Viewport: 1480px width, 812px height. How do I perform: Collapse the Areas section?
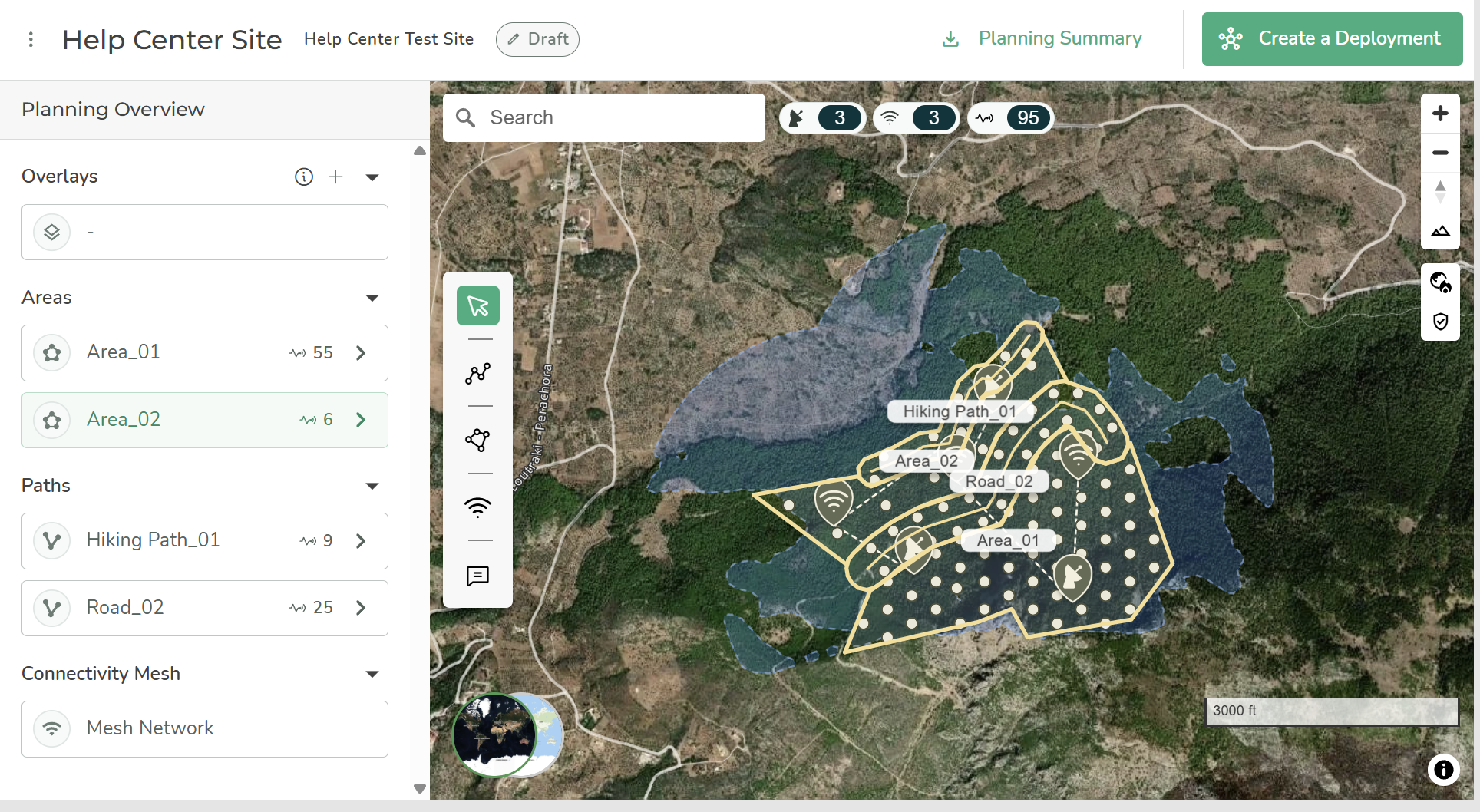pyautogui.click(x=372, y=298)
